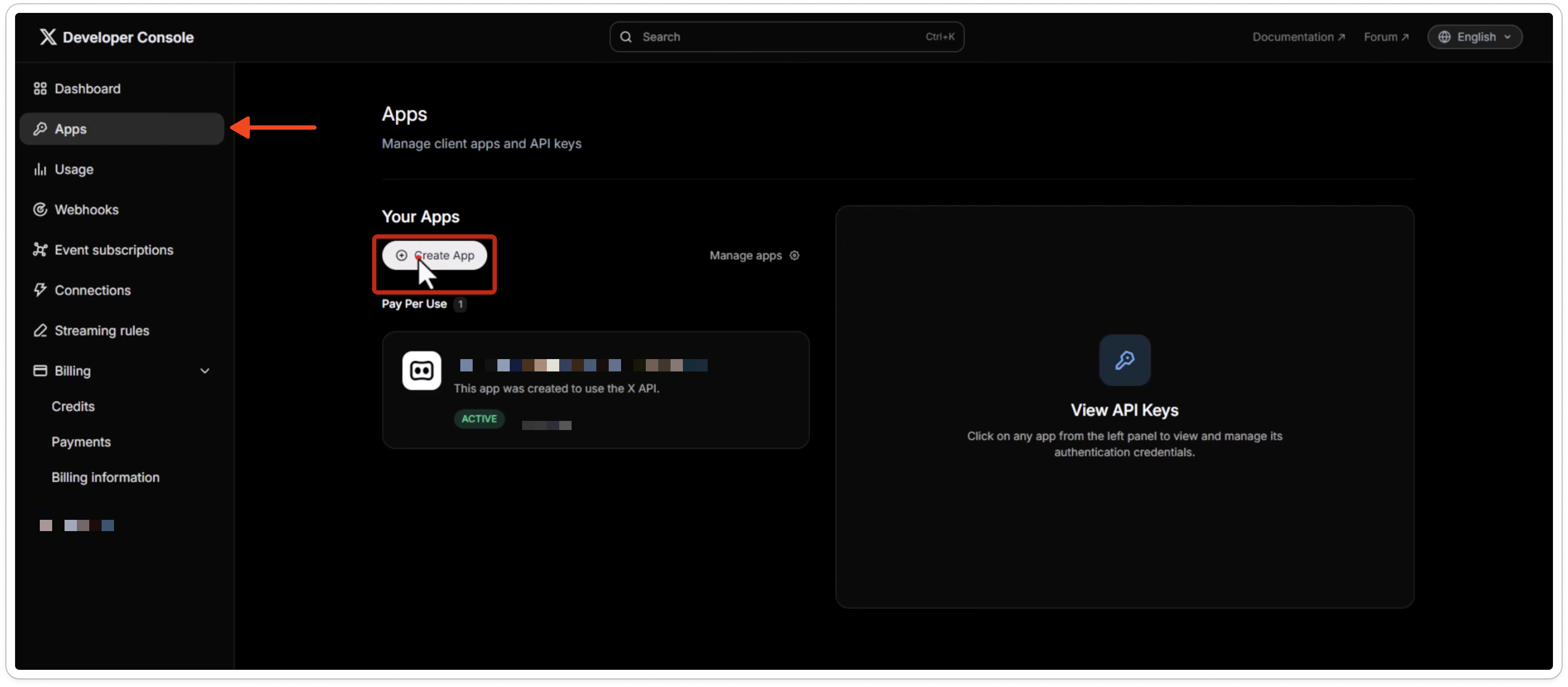
Task: Open Billing information page
Action: coord(105,477)
